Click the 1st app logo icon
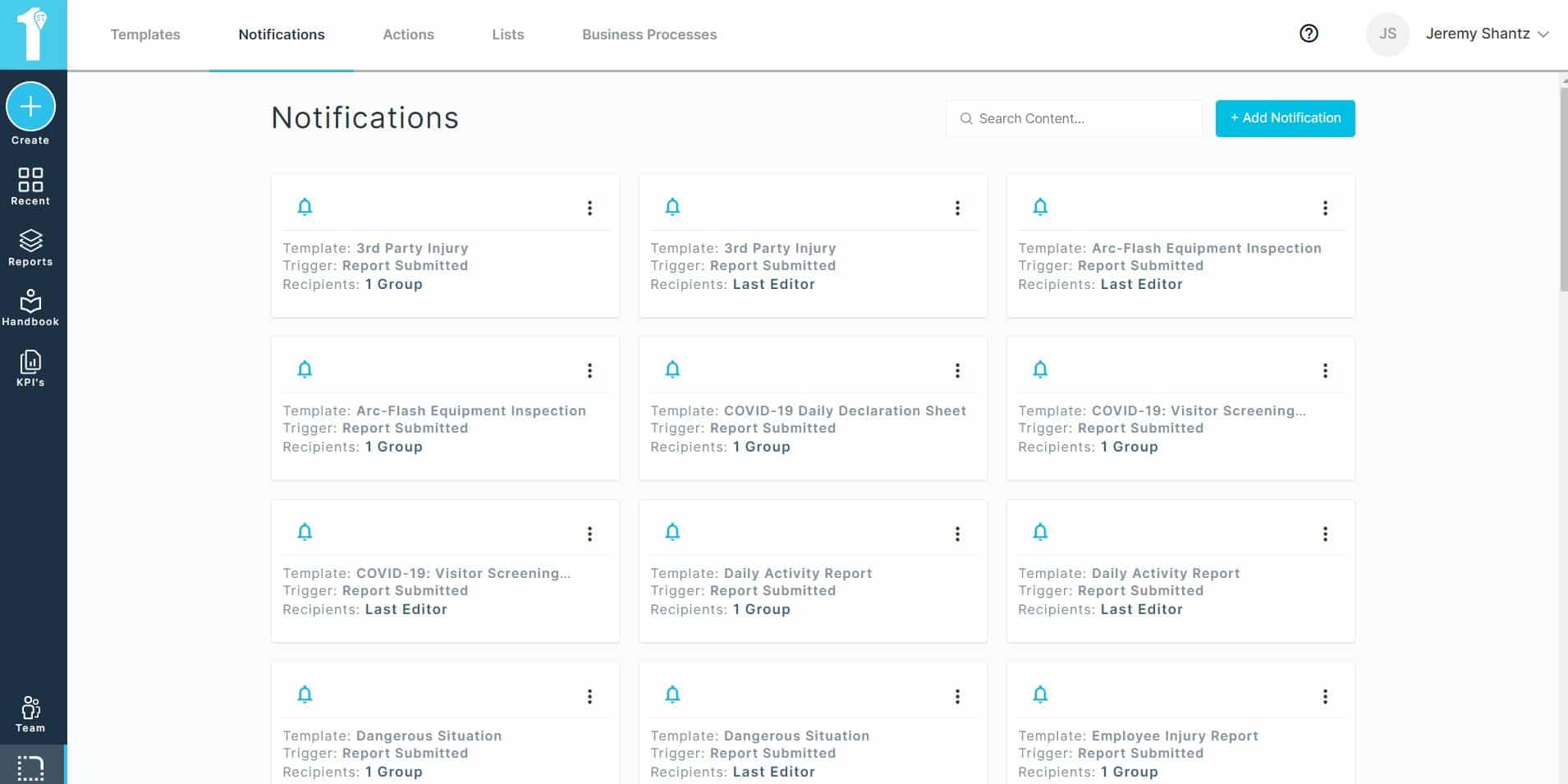 click(33, 34)
